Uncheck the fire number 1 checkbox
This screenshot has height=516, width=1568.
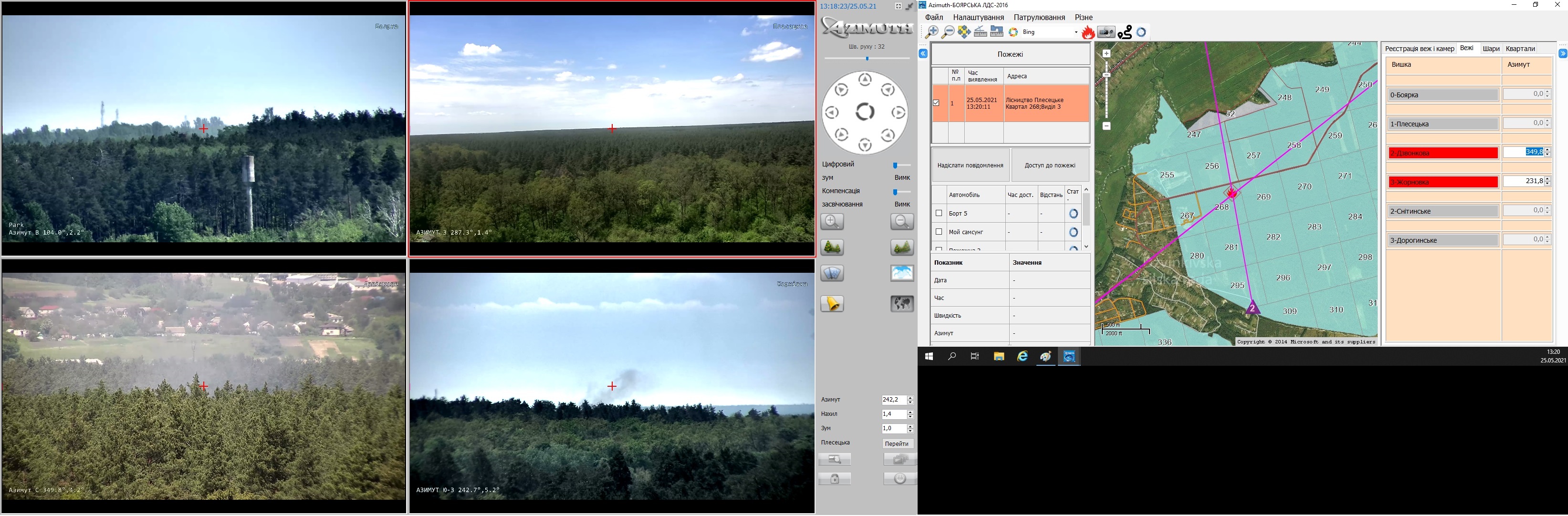click(936, 103)
